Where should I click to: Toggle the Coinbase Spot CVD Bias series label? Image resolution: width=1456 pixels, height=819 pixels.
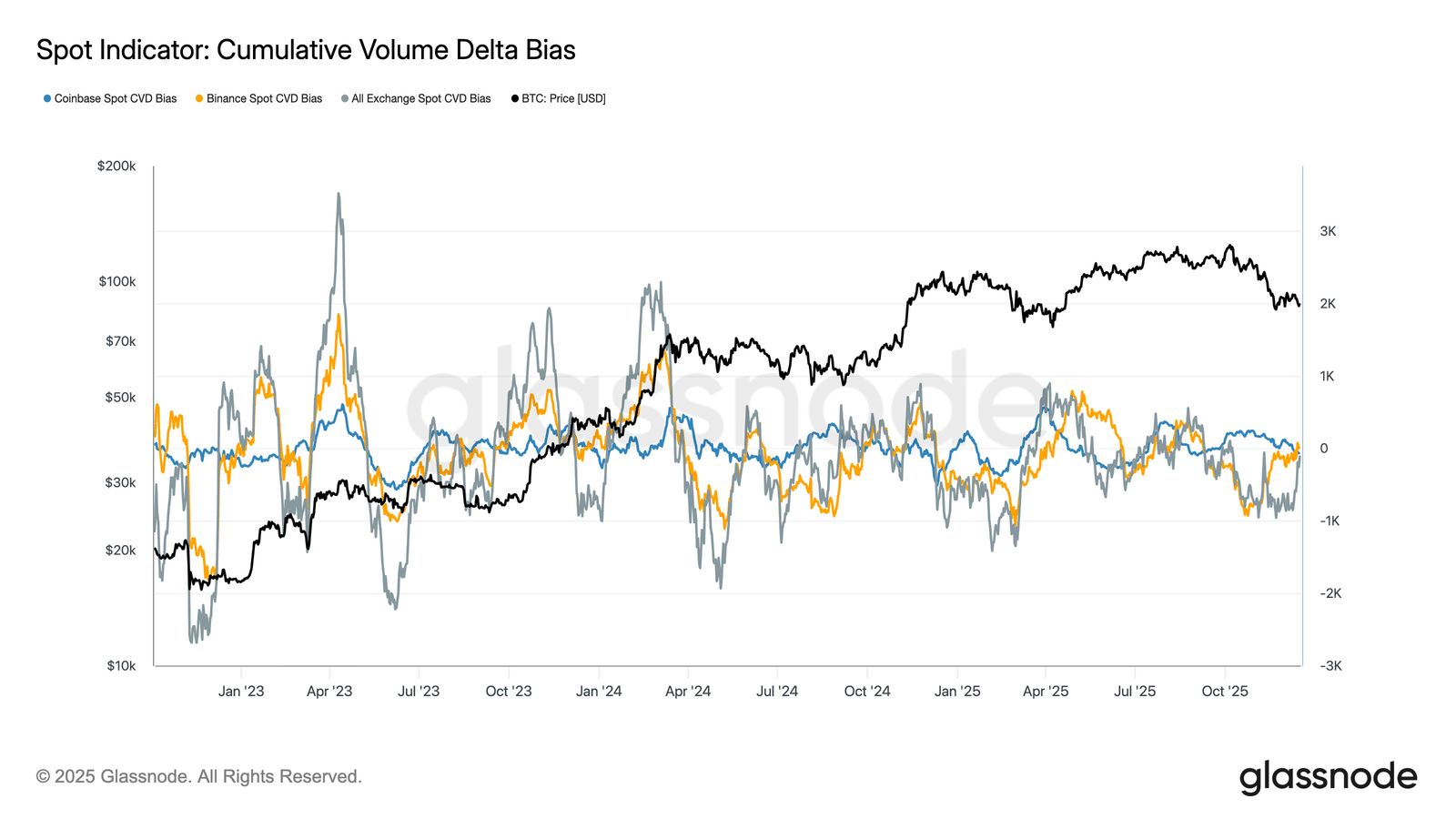point(116,98)
